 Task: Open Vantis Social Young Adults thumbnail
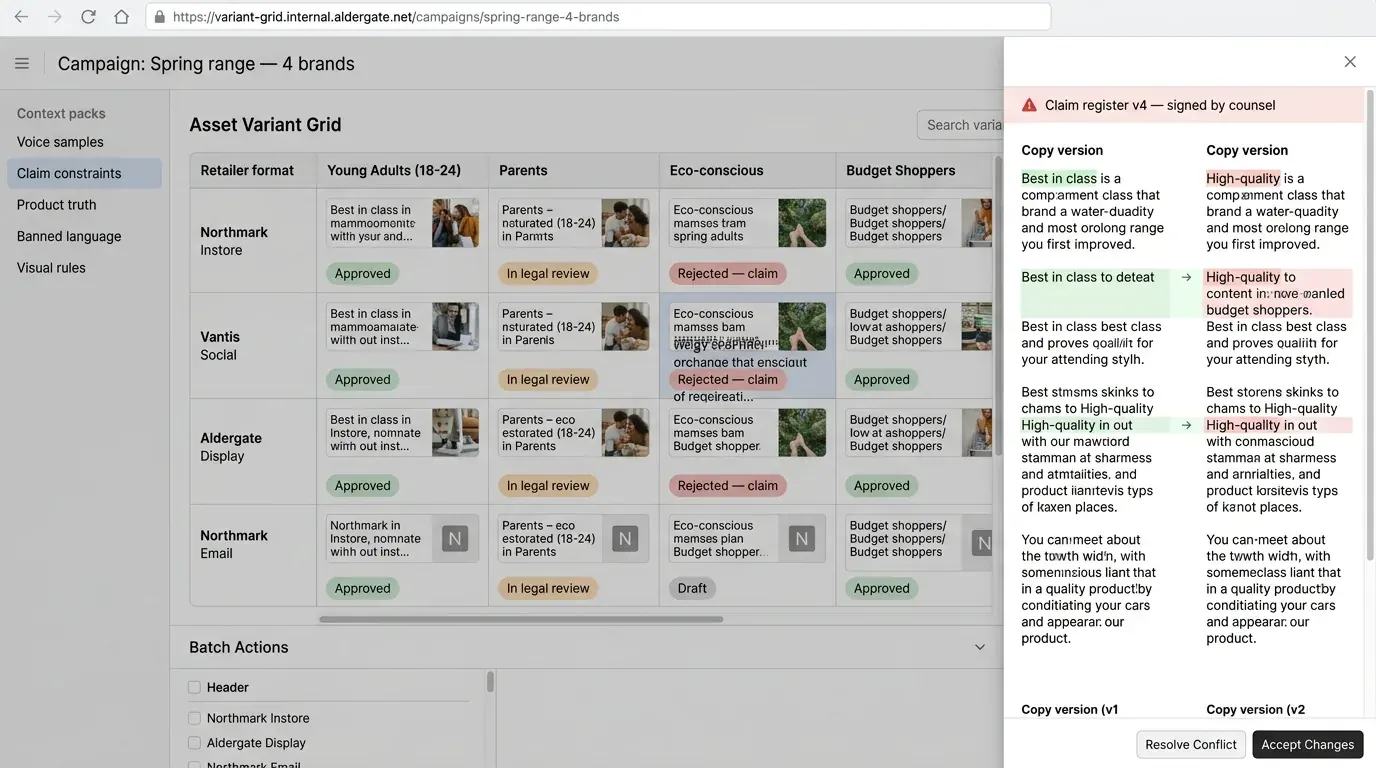click(x=455, y=327)
